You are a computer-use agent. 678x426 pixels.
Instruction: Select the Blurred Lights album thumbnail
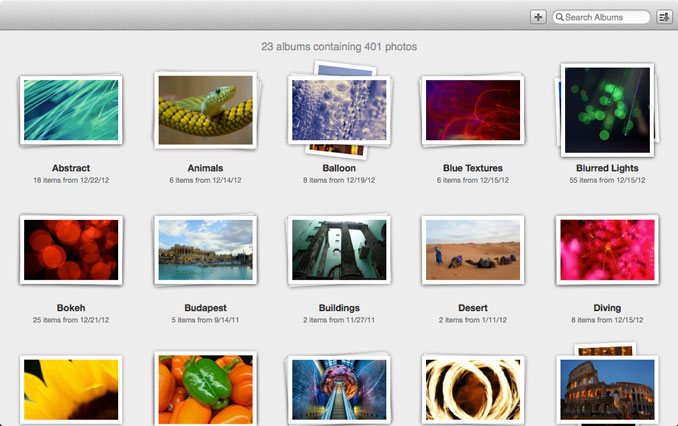pos(607,110)
